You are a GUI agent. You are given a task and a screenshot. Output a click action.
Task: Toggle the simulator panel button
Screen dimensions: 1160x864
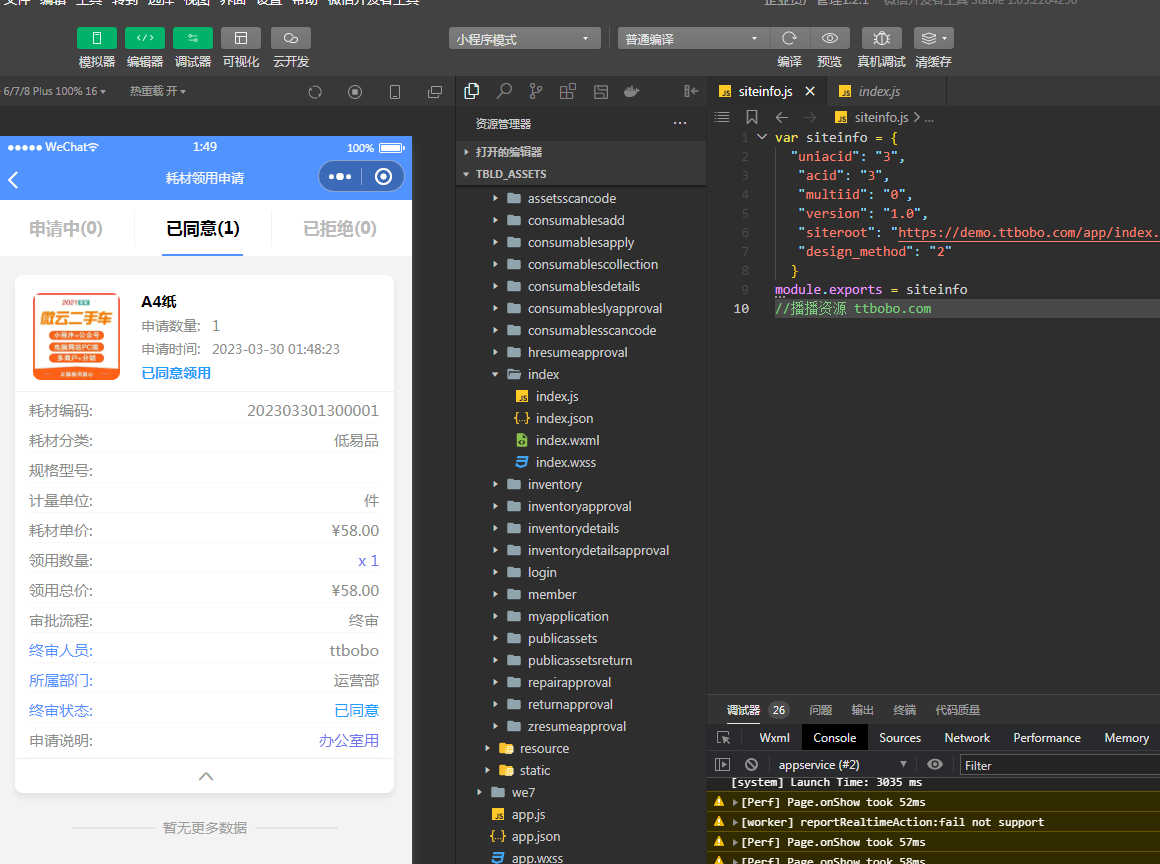[97, 38]
